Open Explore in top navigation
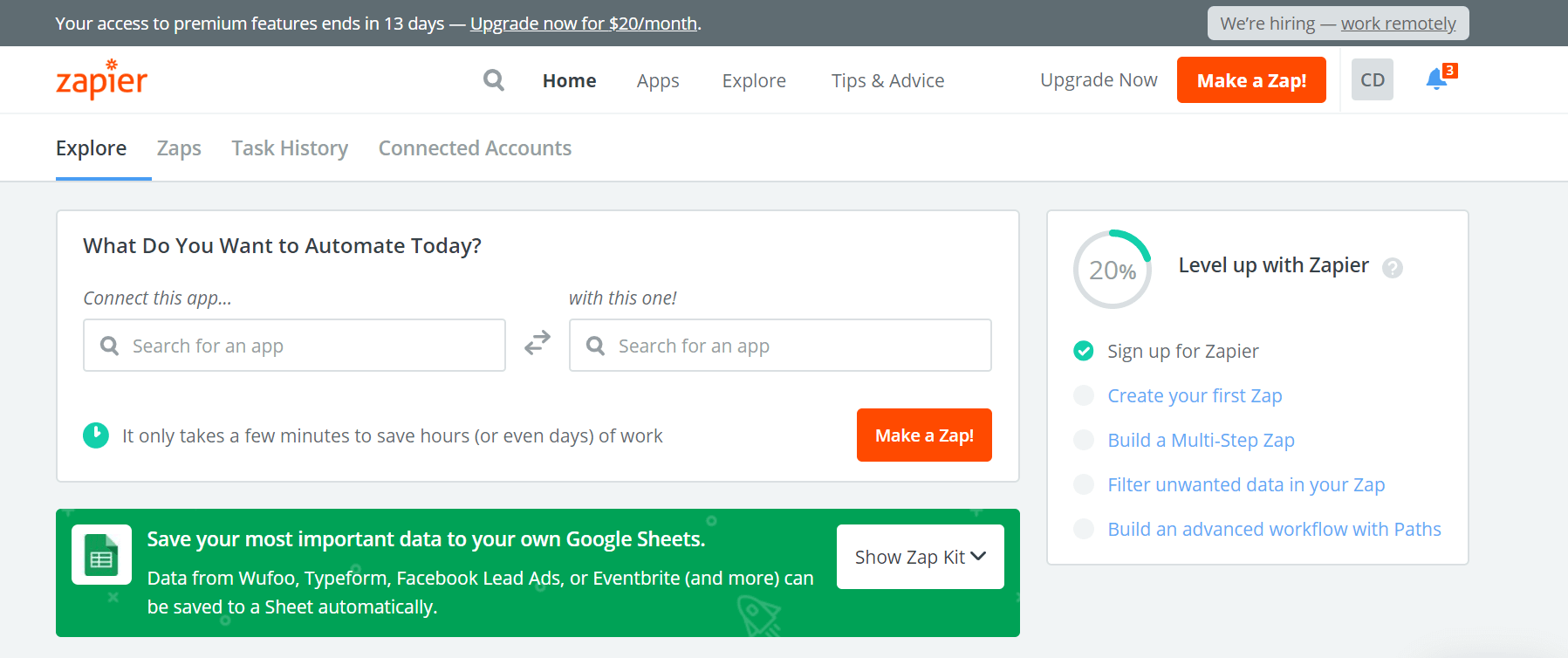 pos(754,80)
